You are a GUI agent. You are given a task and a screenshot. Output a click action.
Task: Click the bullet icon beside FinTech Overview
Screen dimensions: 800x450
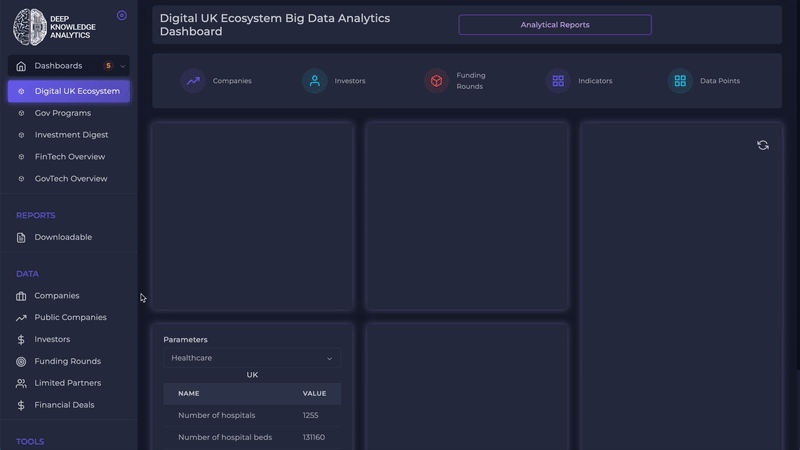point(21,157)
